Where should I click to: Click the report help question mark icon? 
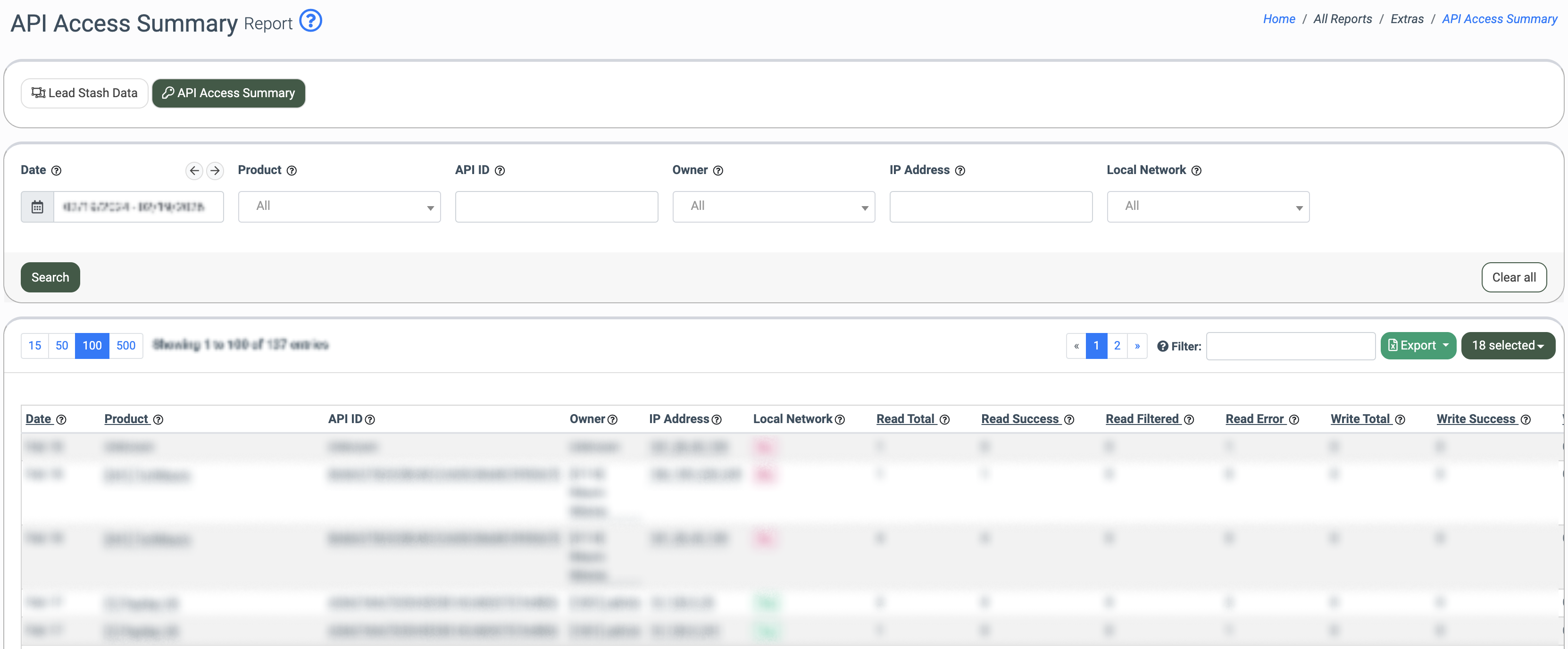point(310,21)
